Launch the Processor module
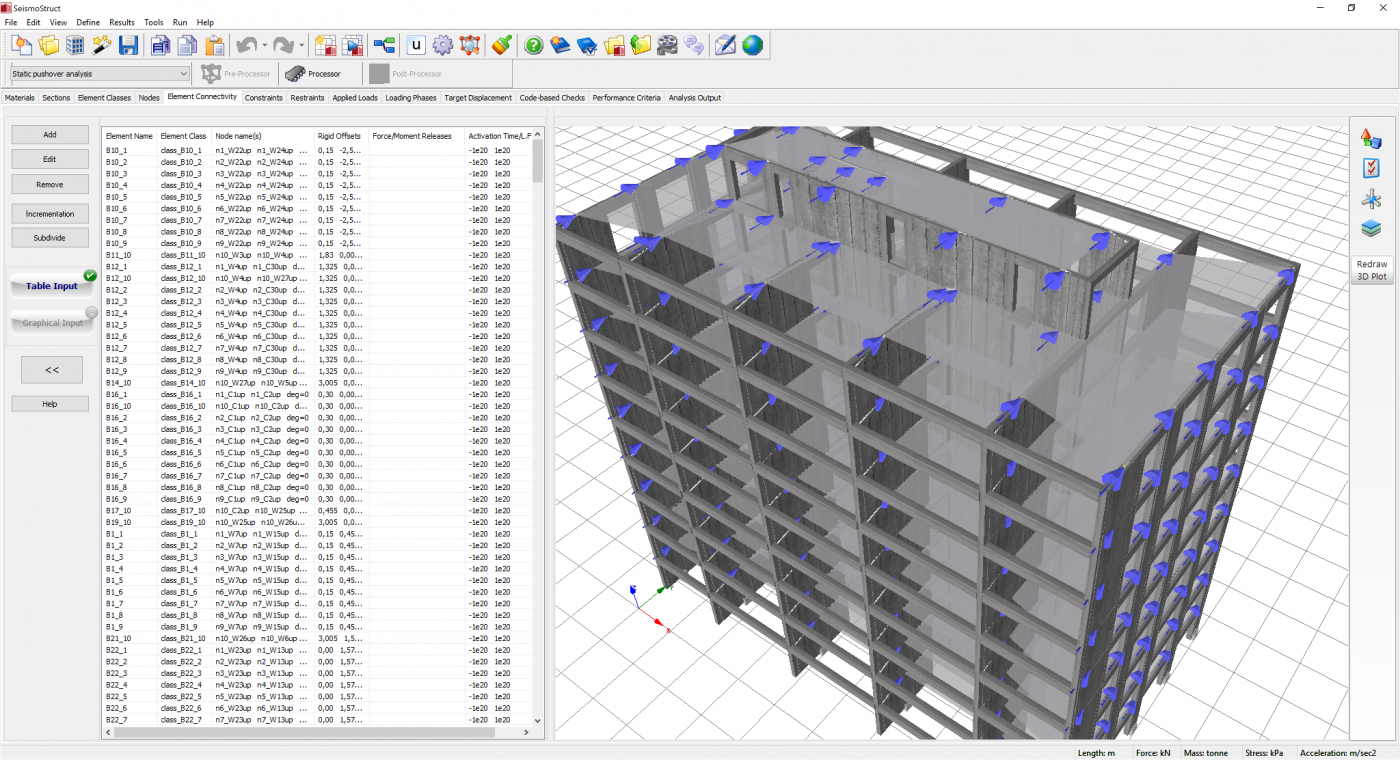This screenshot has height=760, width=1400. pos(313,73)
